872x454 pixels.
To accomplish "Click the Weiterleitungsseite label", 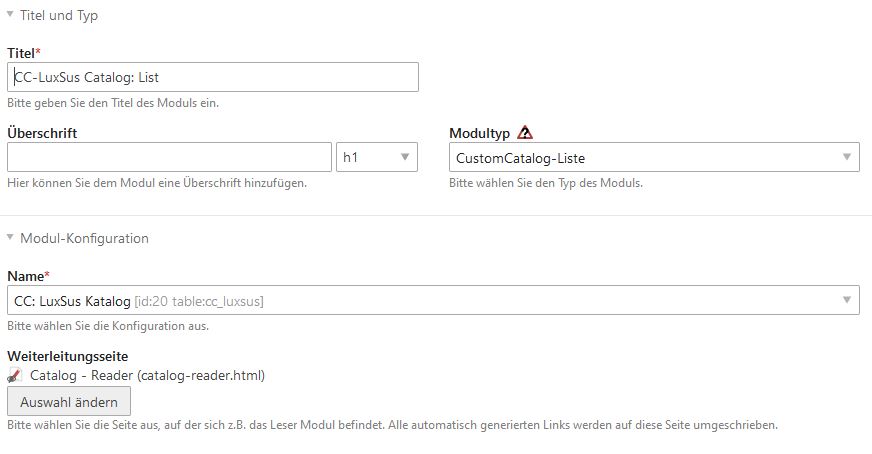I will (x=67, y=355).
